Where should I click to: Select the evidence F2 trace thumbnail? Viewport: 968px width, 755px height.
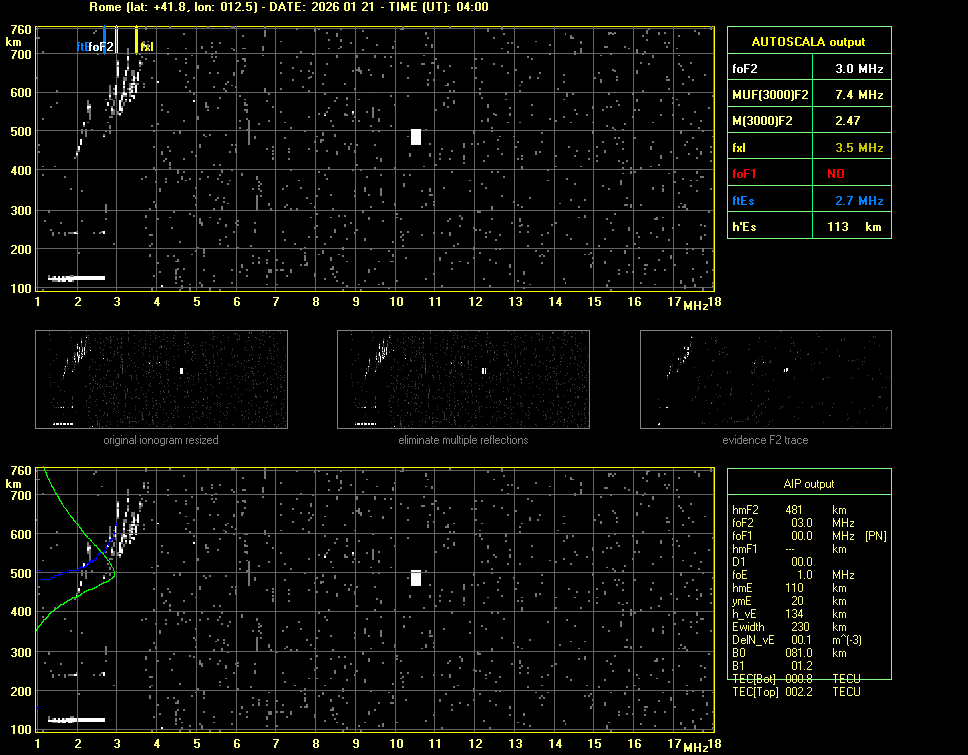[765, 380]
